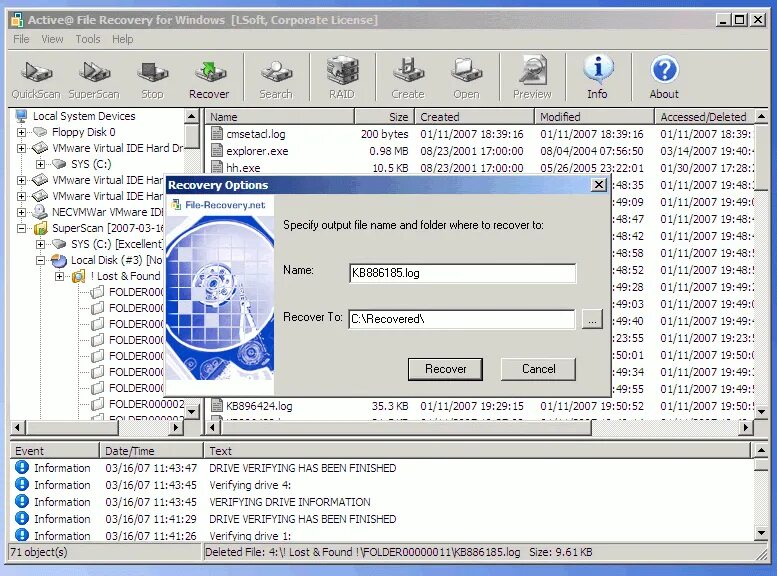
Task: Click the KB896424.log file icon
Action: (217, 406)
